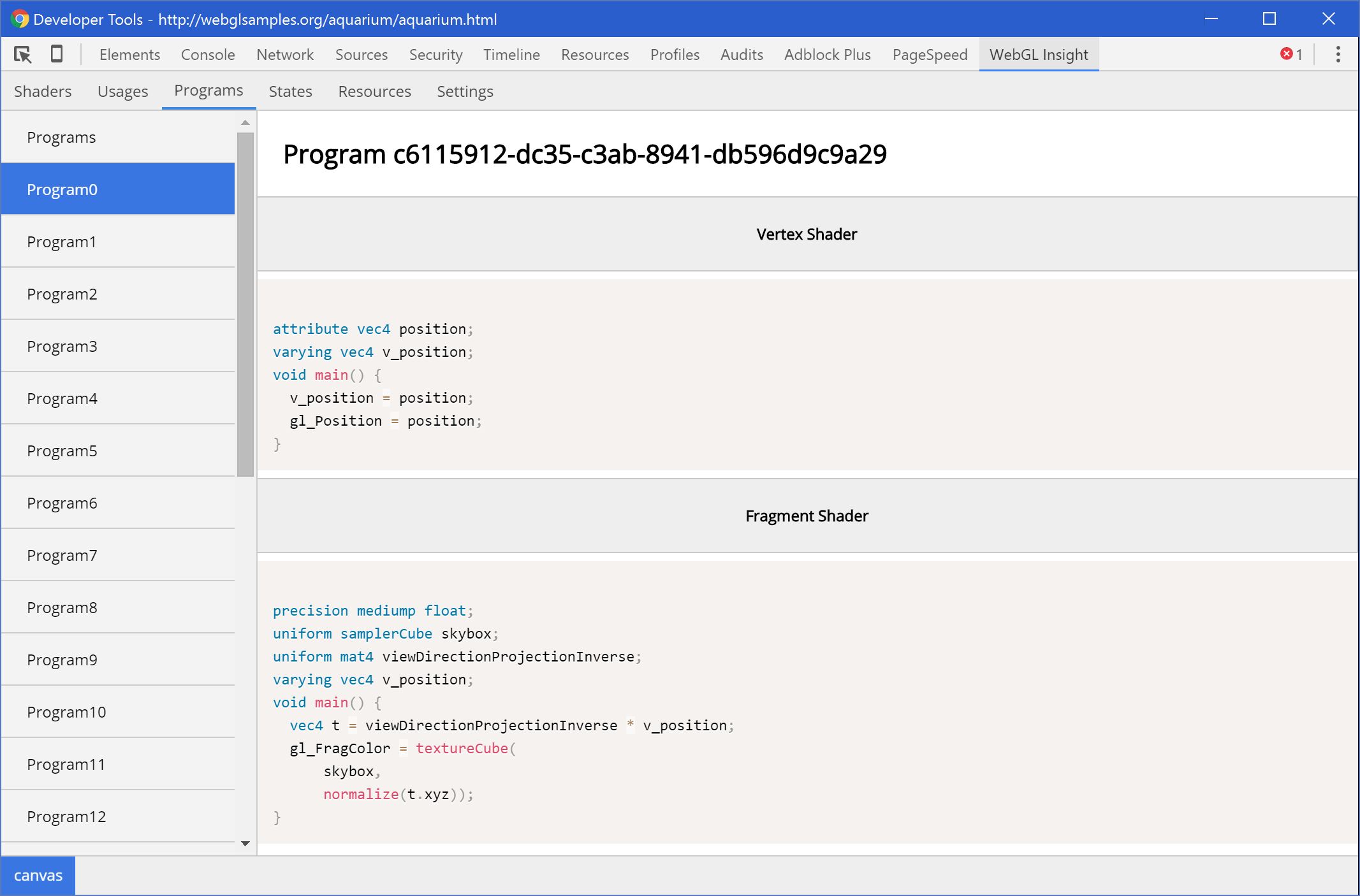Open the States sub-tab

290,91
